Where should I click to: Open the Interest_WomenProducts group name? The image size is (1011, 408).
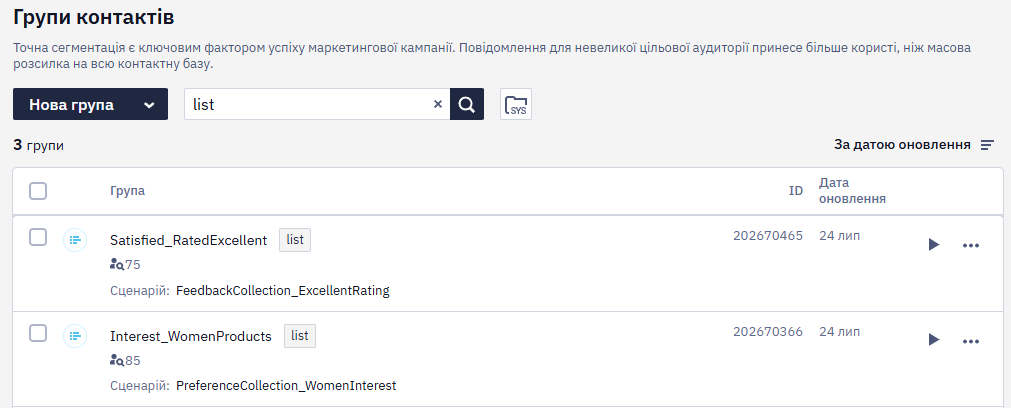click(x=191, y=336)
